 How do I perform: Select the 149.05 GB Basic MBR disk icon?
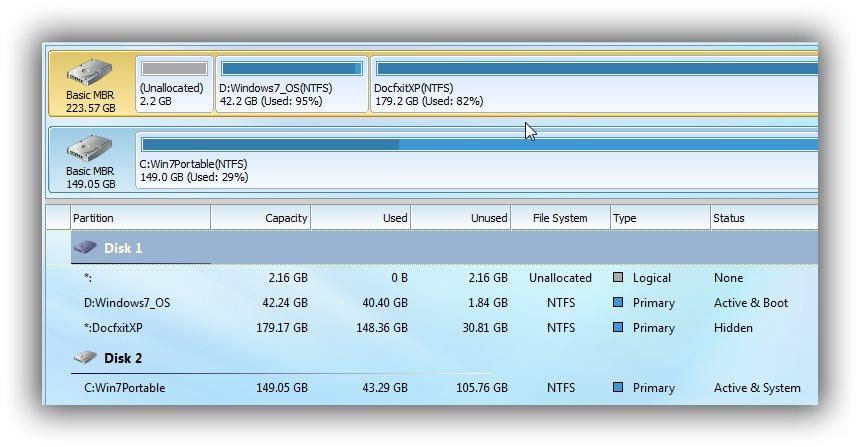tap(90, 153)
